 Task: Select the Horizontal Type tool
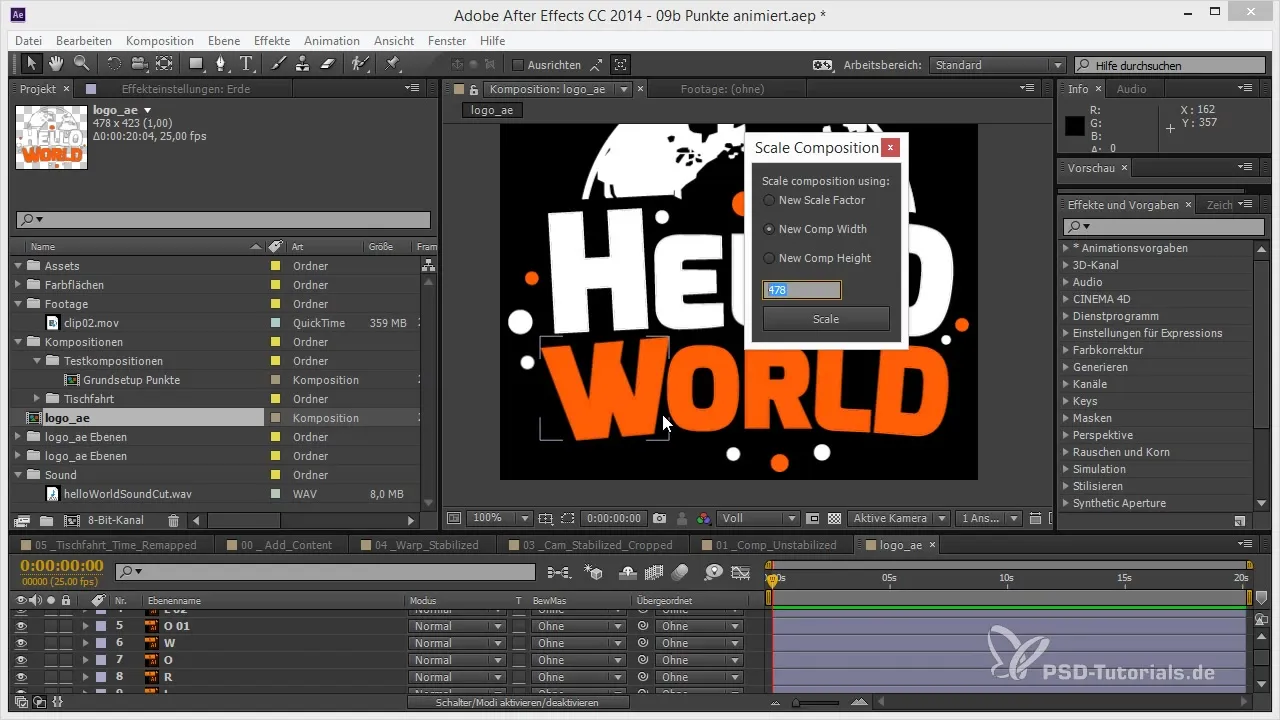(247, 64)
